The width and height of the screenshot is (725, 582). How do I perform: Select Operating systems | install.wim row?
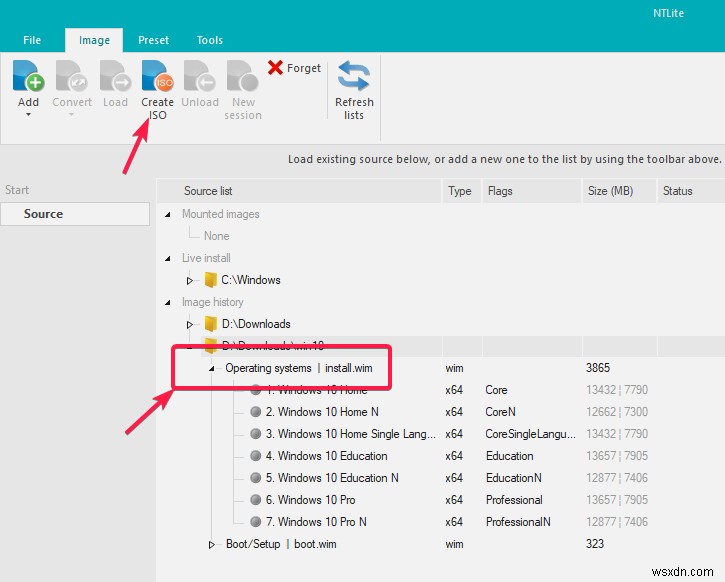click(299, 368)
